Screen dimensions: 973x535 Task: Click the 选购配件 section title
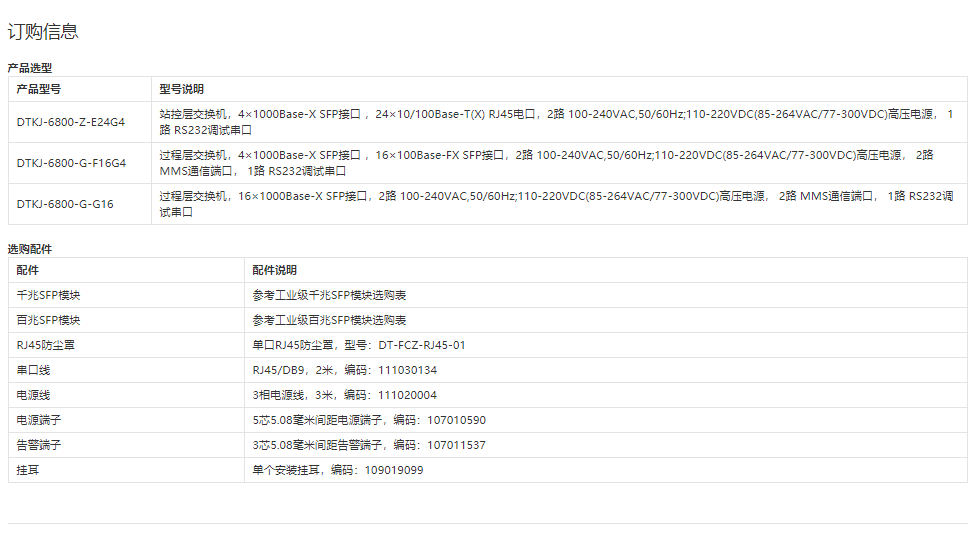(30, 249)
